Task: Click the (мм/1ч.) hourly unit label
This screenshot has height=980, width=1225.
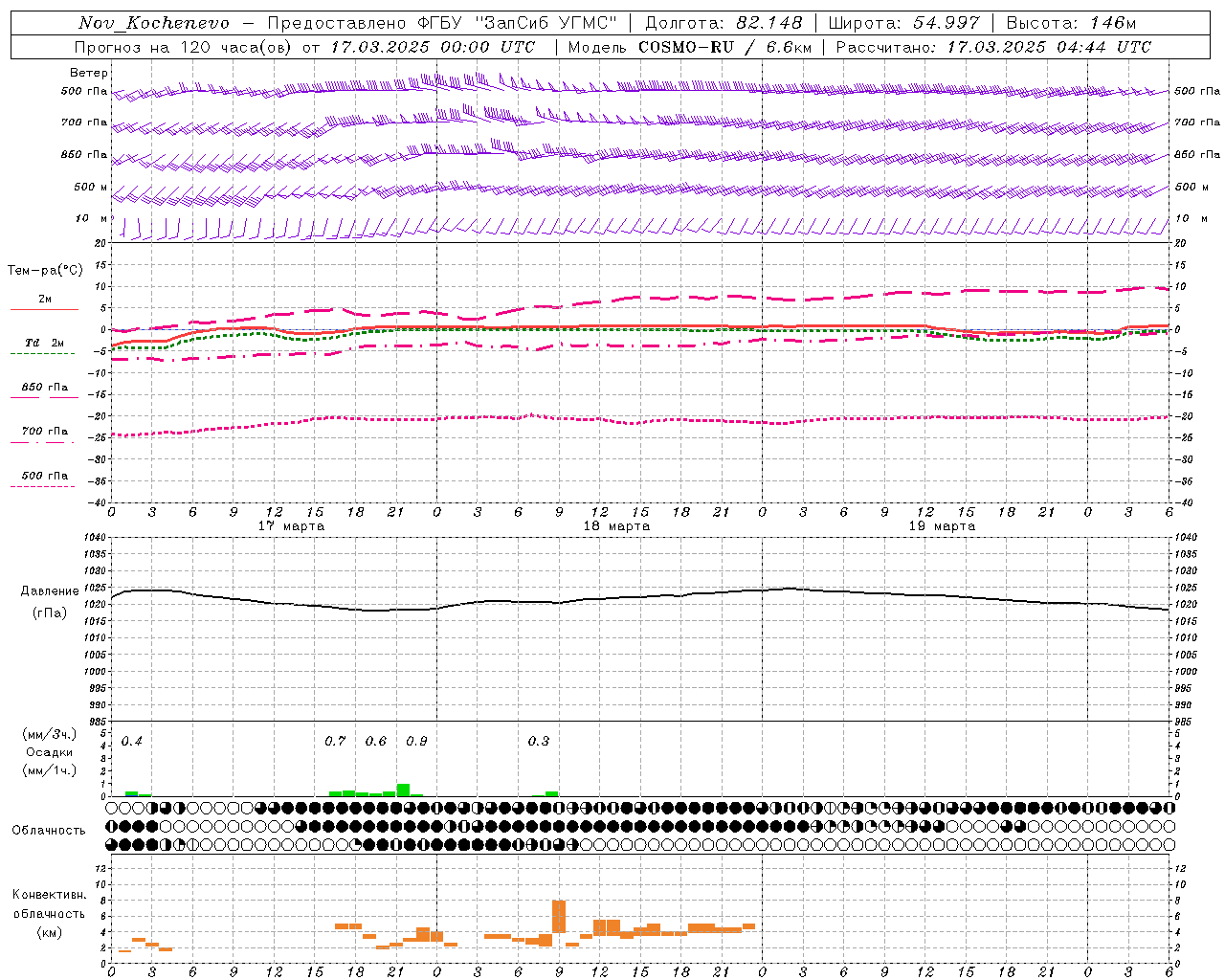Action: click(x=50, y=770)
